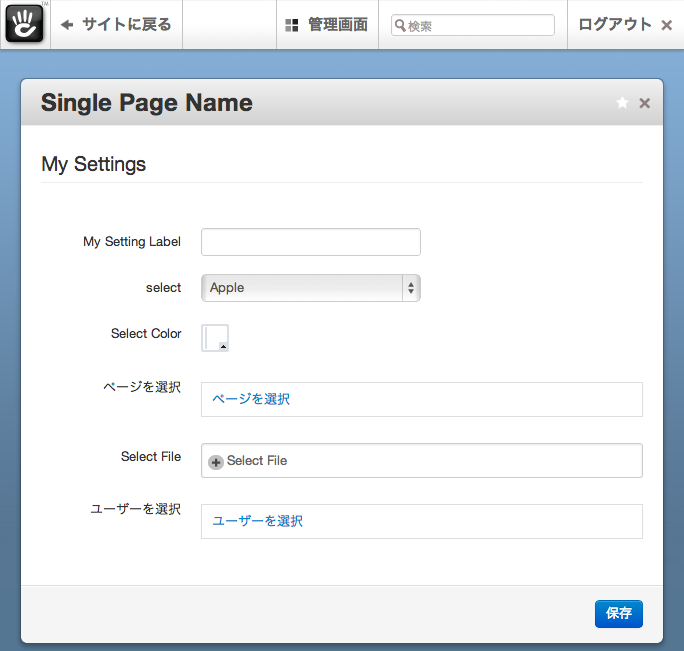The width and height of the screenshot is (684, 651).
Task: Focus the My Setting Label text field
Action: 310,242
